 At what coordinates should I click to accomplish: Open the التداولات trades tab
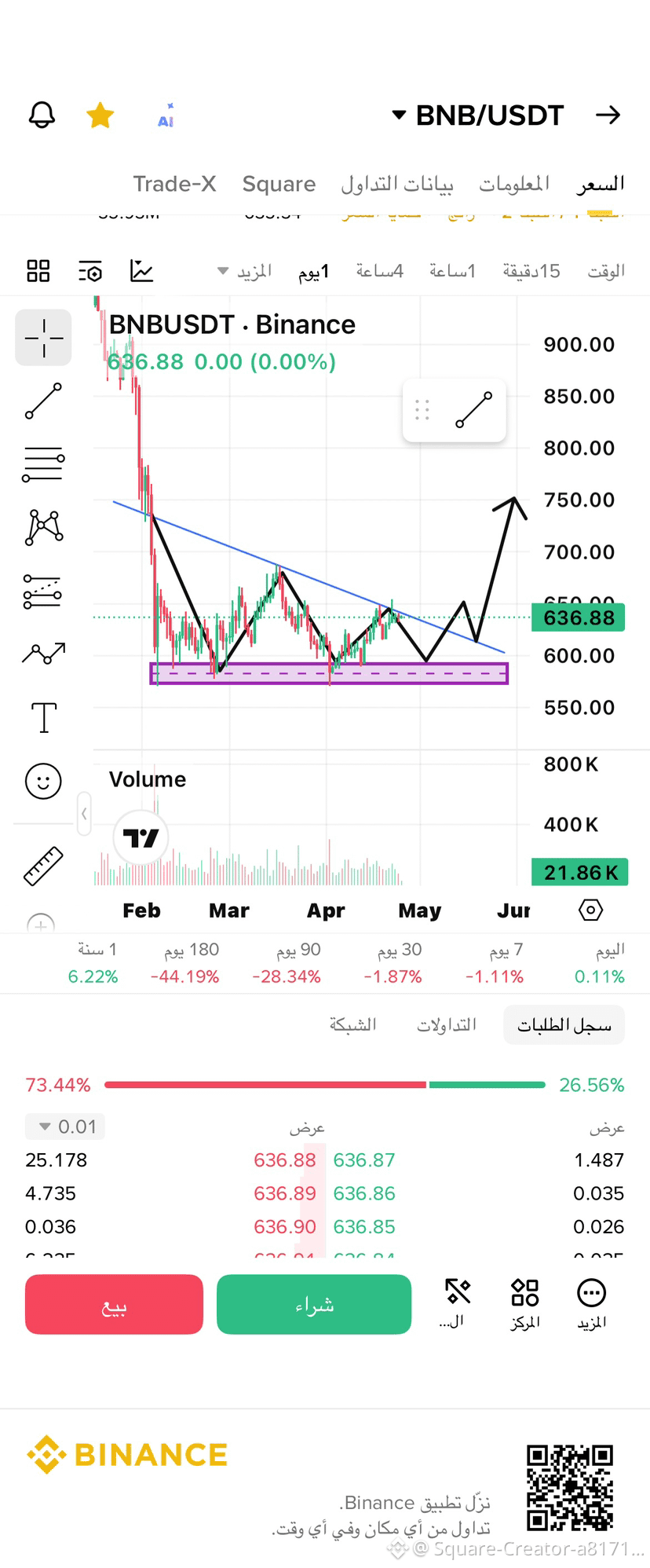(446, 1025)
